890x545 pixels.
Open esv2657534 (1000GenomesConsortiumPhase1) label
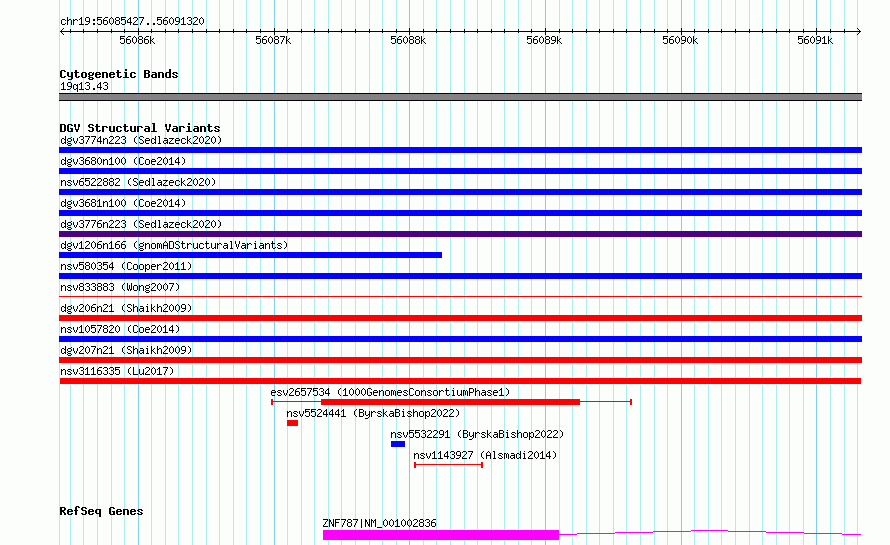(390, 392)
